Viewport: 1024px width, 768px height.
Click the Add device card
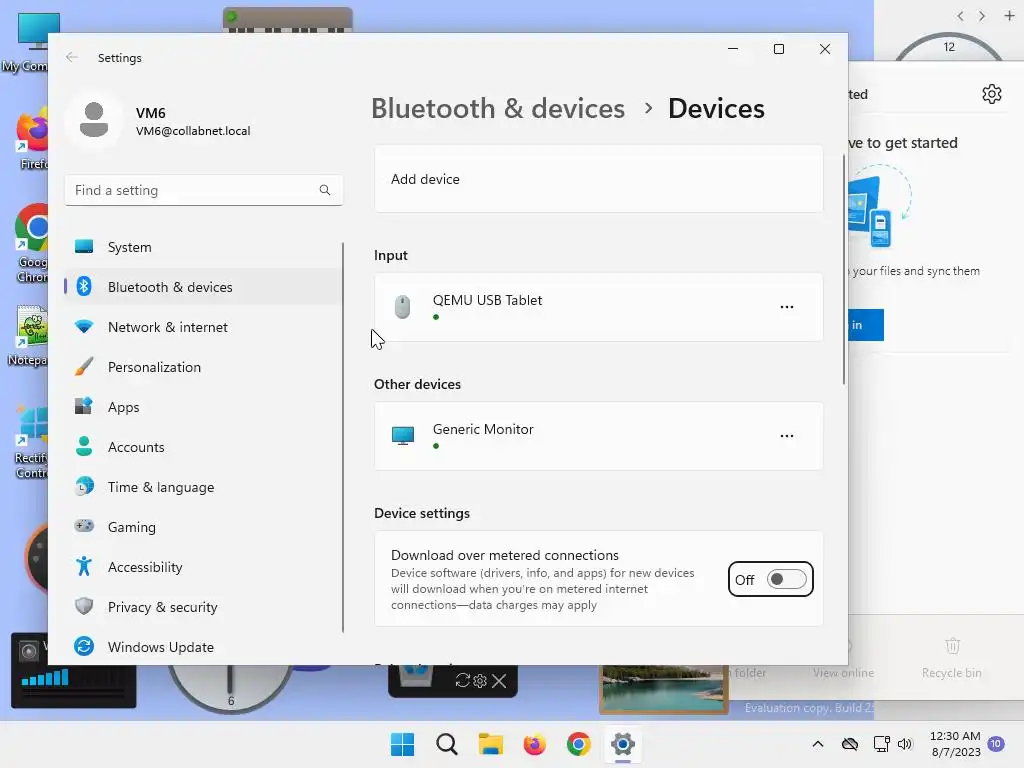point(598,179)
